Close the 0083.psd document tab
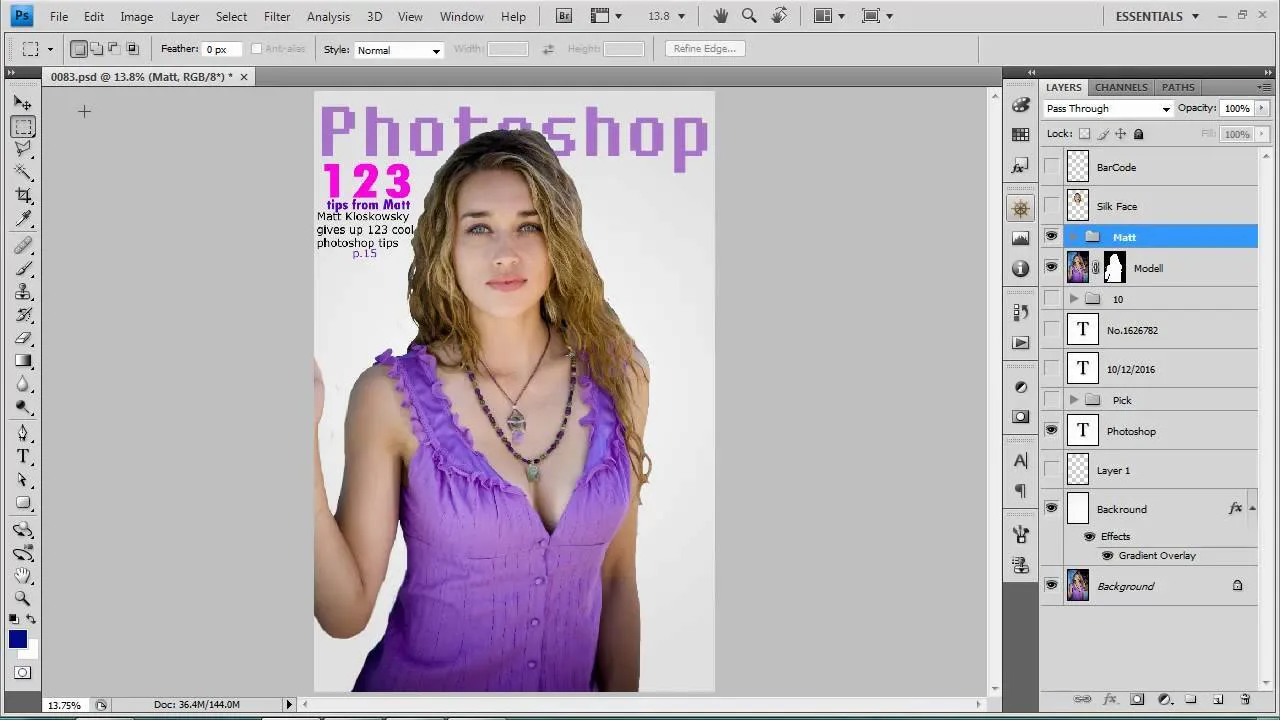The height and width of the screenshot is (720, 1280). click(243, 77)
